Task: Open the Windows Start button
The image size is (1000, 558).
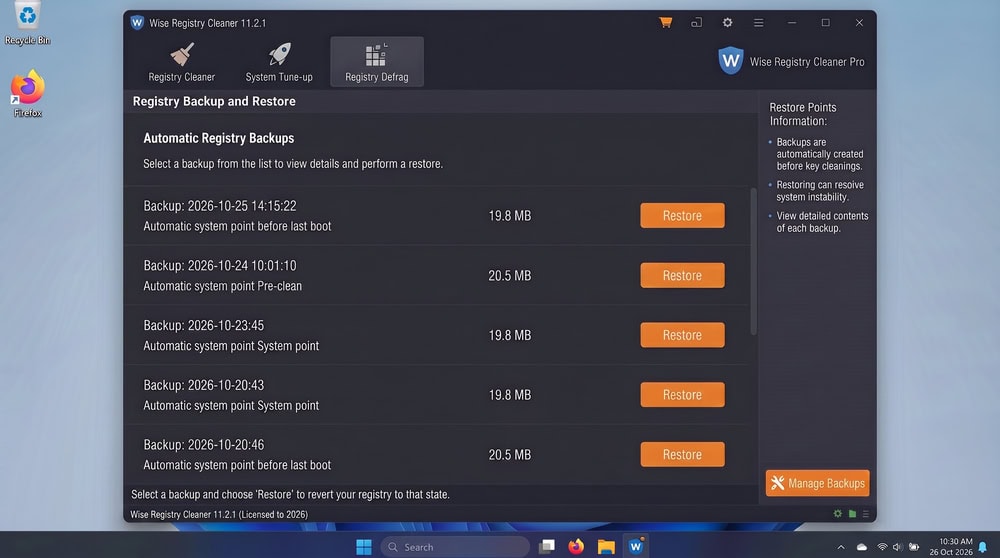Action: click(x=364, y=547)
